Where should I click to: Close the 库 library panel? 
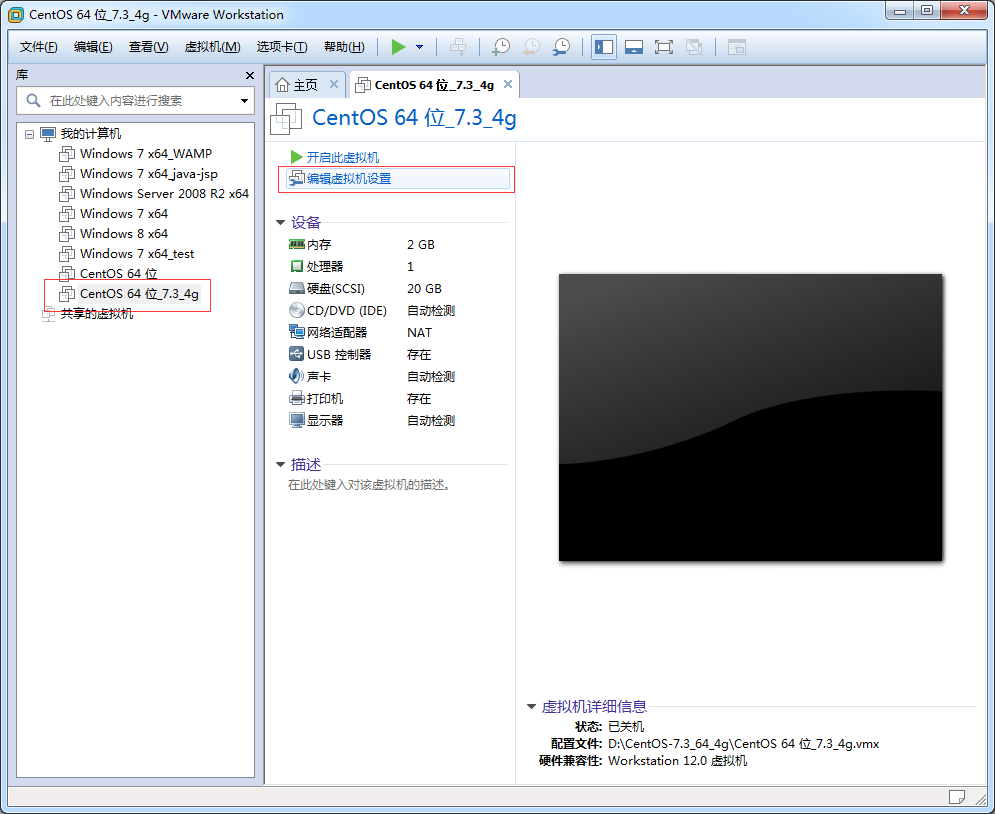point(249,75)
